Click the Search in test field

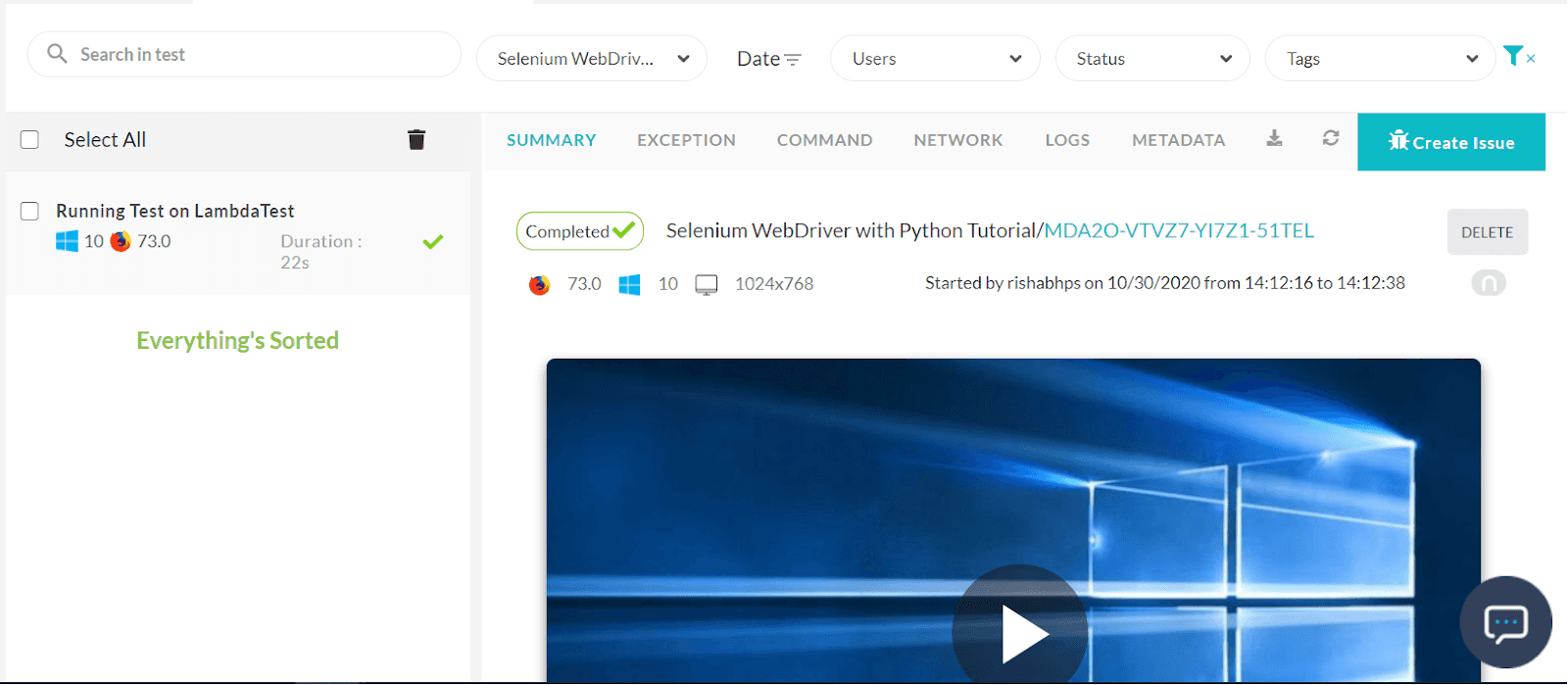click(244, 55)
